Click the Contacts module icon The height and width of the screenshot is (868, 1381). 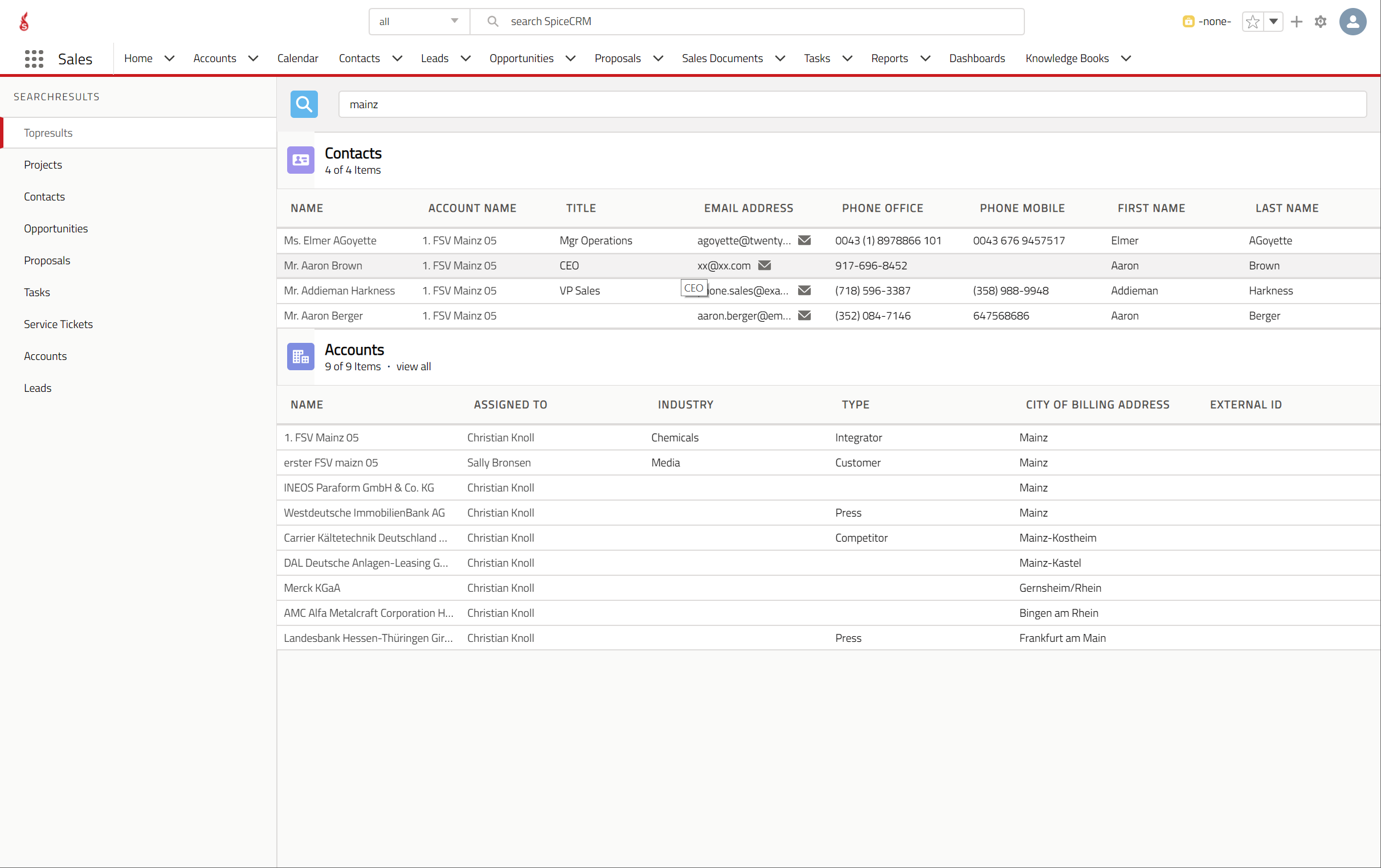tap(300, 160)
